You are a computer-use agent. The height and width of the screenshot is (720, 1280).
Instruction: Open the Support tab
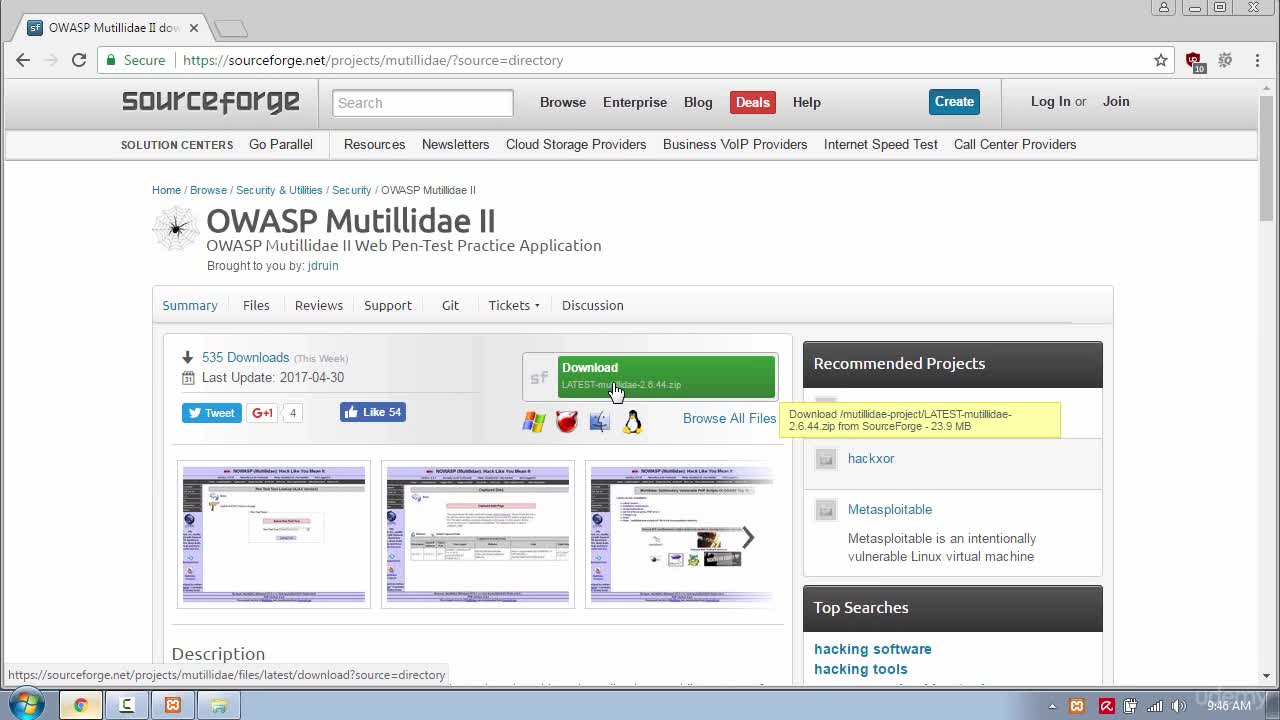point(388,305)
